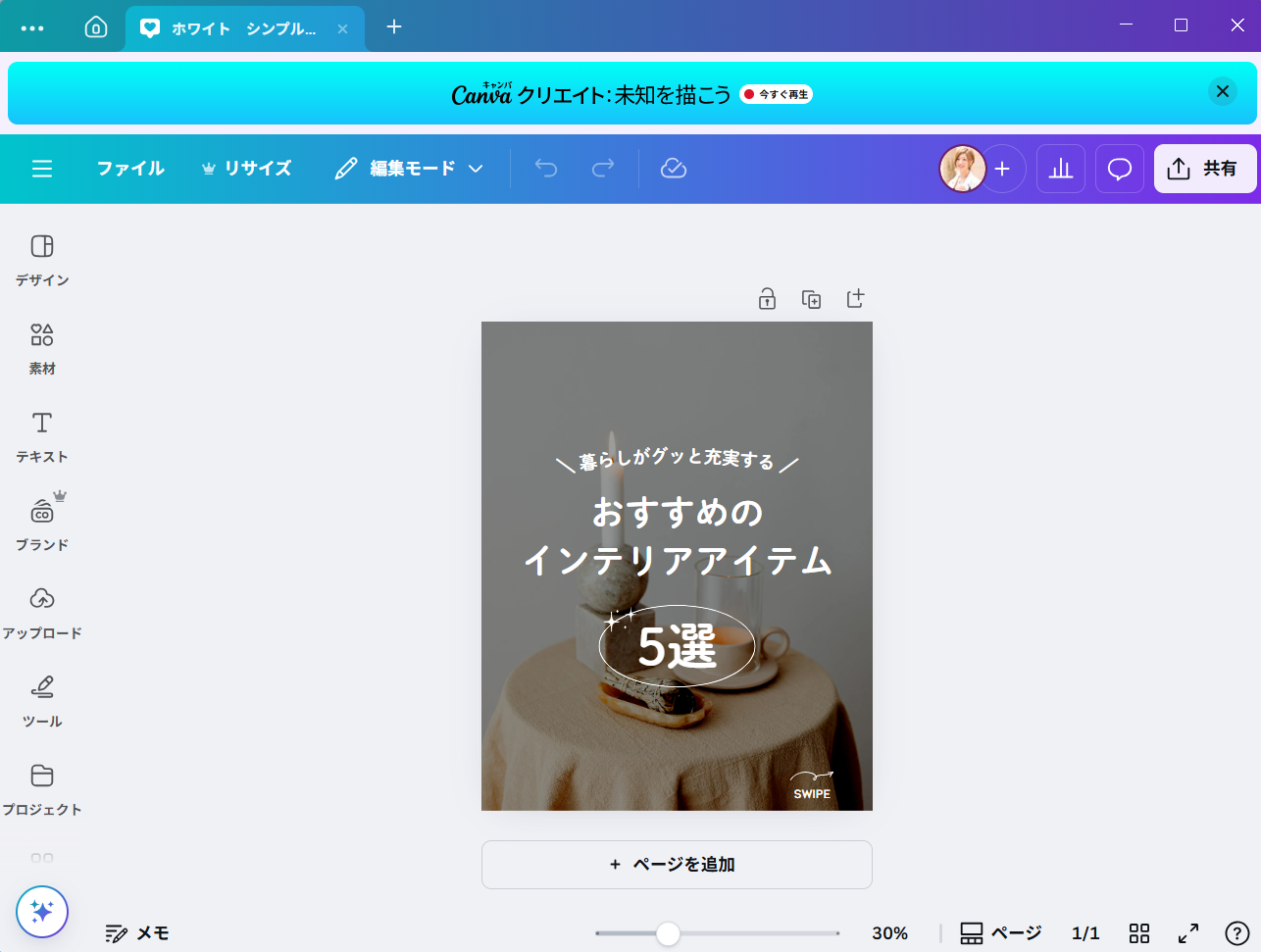1261x952 pixels.
Task: Open the analytics bar chart icon
Action: [x=1061, y=169]
